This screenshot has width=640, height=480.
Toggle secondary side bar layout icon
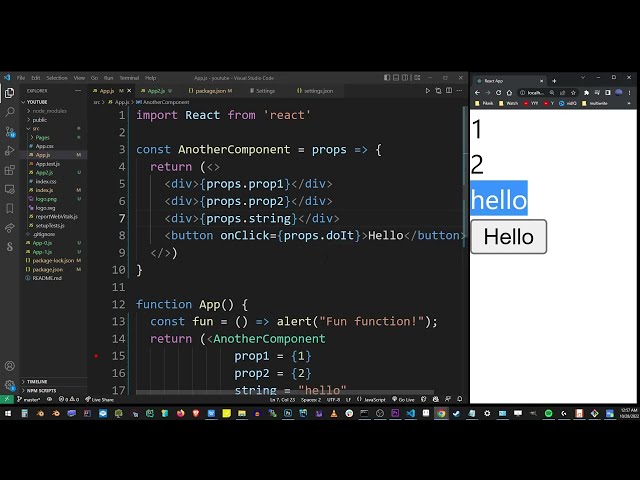coord(405,78)
